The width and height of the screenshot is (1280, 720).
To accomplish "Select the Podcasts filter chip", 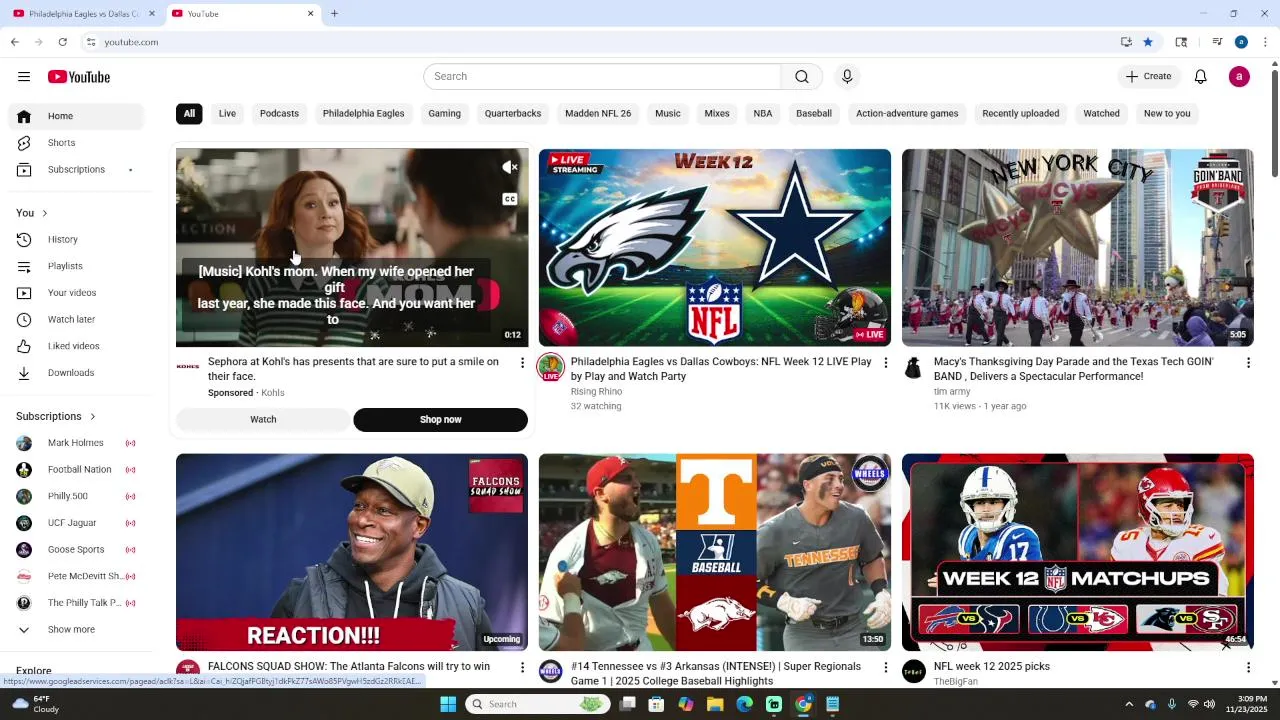I will pyautogui.click(x=279, y=114).
